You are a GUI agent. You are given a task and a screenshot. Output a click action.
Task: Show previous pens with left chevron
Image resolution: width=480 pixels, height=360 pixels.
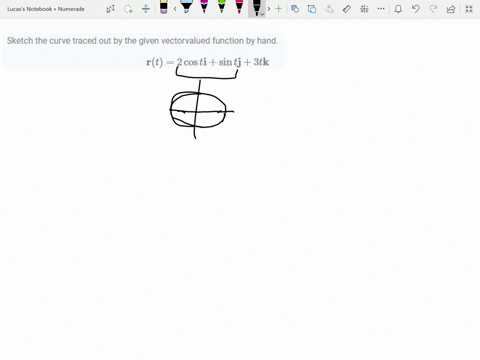point(175,9)
